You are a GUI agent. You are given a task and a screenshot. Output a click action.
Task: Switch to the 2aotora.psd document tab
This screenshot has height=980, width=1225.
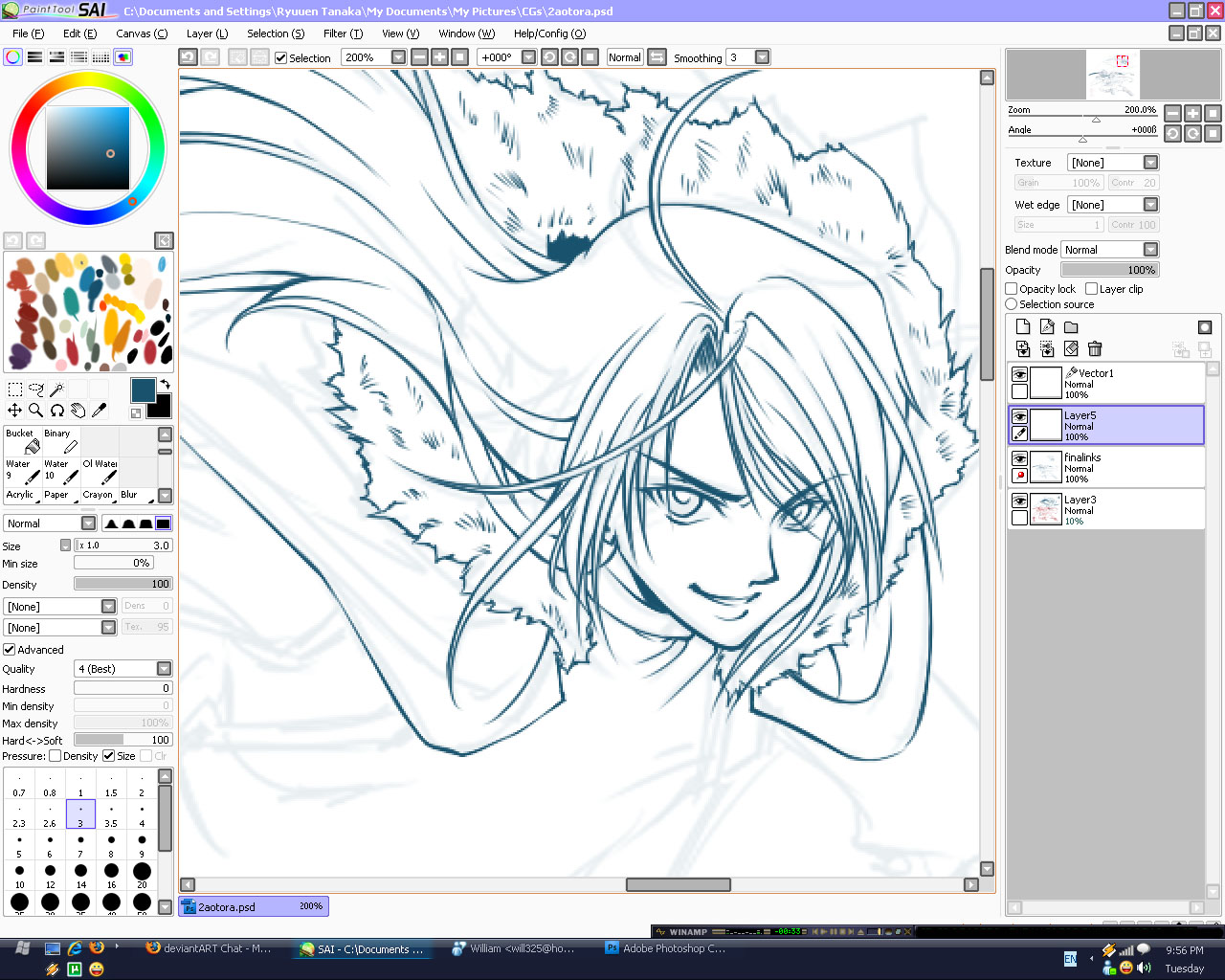coord(254,906)
